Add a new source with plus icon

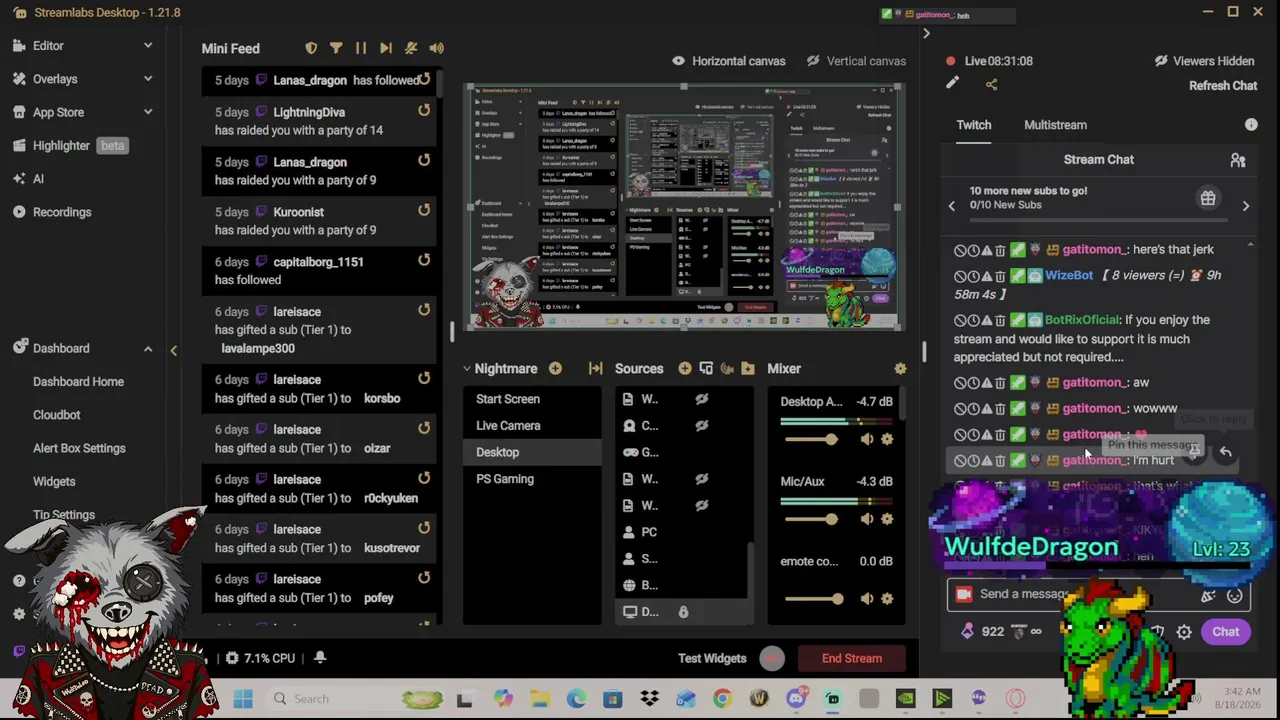[x=685, y=369]
